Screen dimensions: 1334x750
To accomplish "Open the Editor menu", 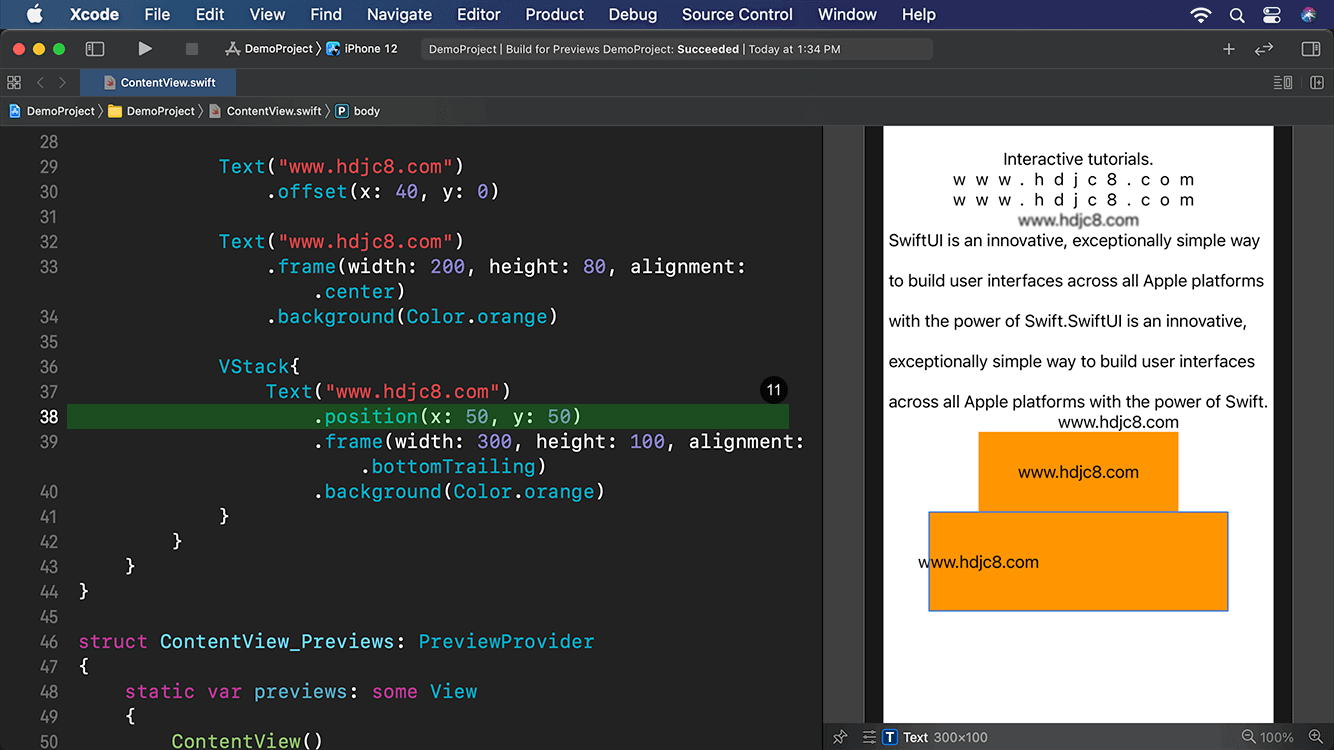I will click(479, 14).
